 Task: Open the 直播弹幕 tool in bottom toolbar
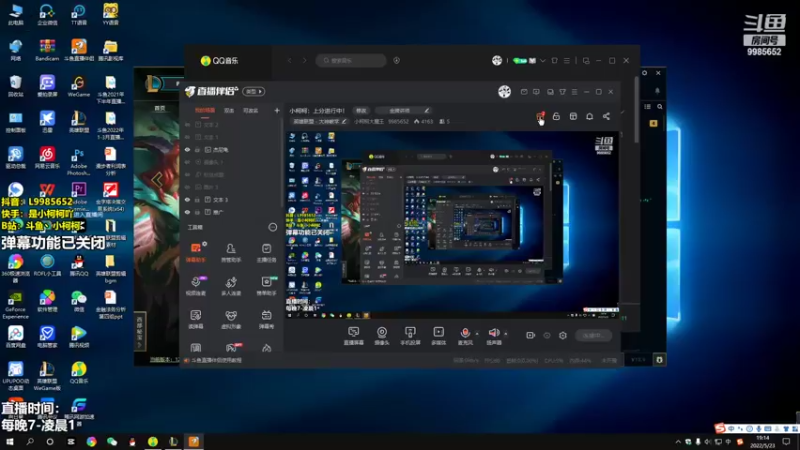[x=353, y=336]
